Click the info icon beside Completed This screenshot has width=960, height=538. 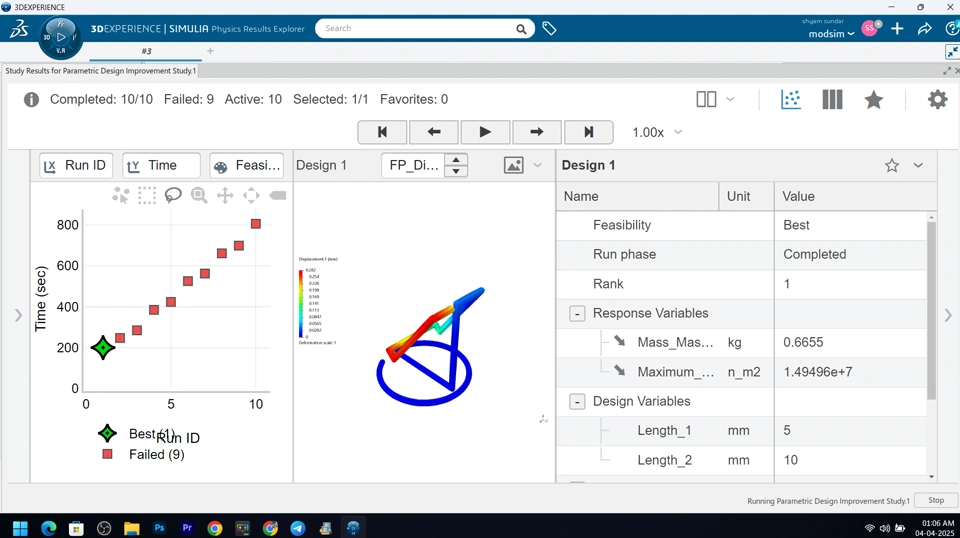[x=31, y=99]
